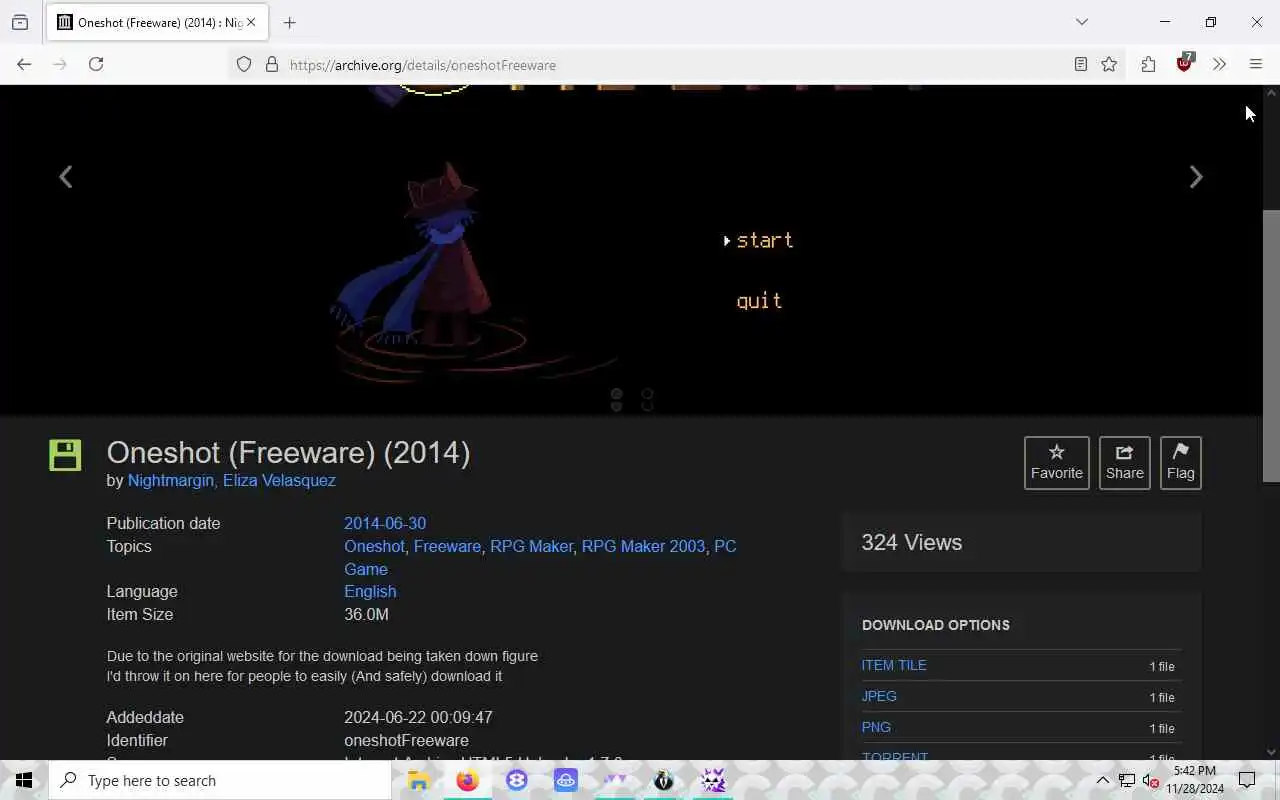Open the English language link
Screen dimensions: 1280x800
click(370, 592)
